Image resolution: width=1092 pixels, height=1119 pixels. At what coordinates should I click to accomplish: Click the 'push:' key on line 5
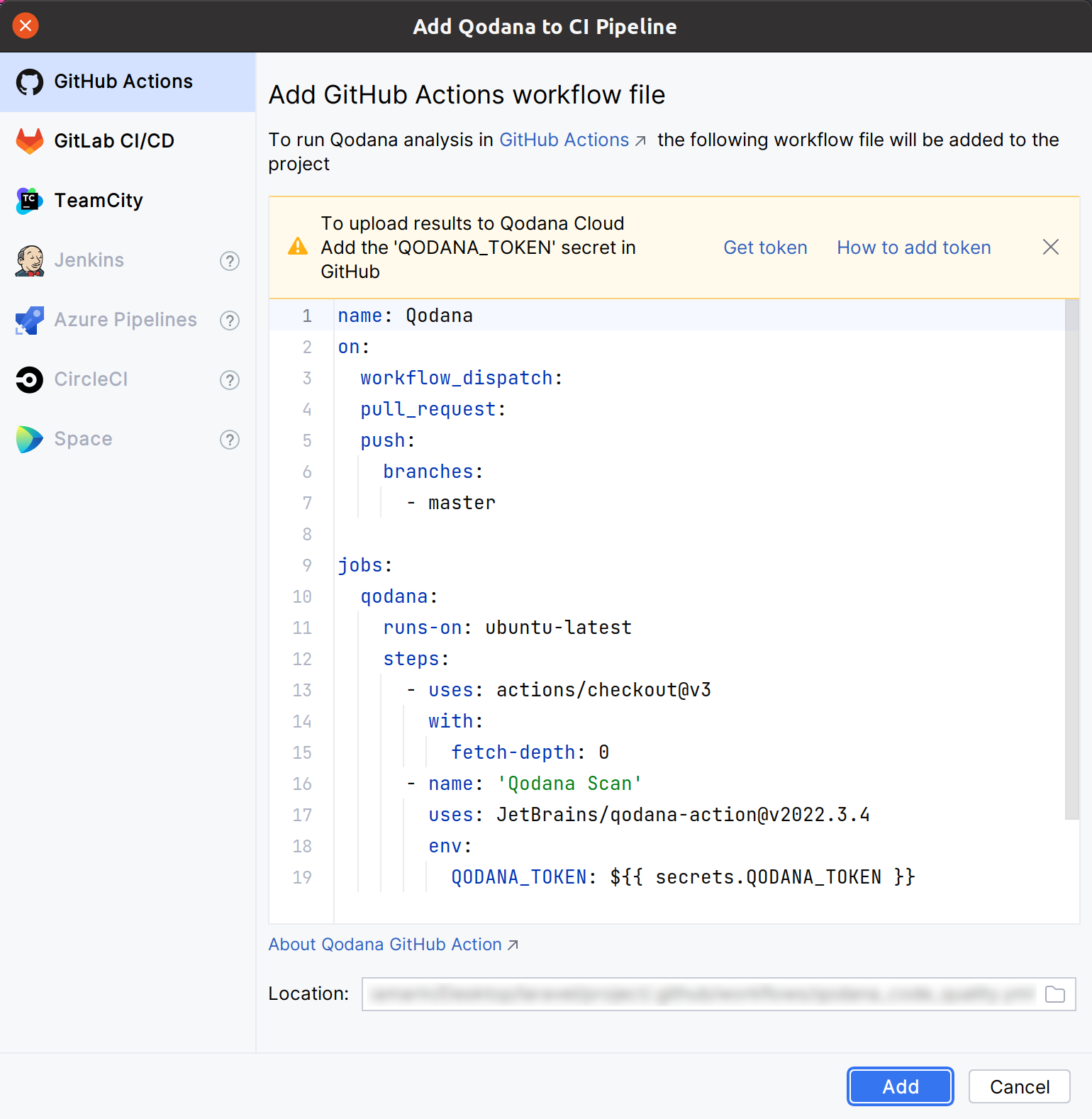click(387, 440)
